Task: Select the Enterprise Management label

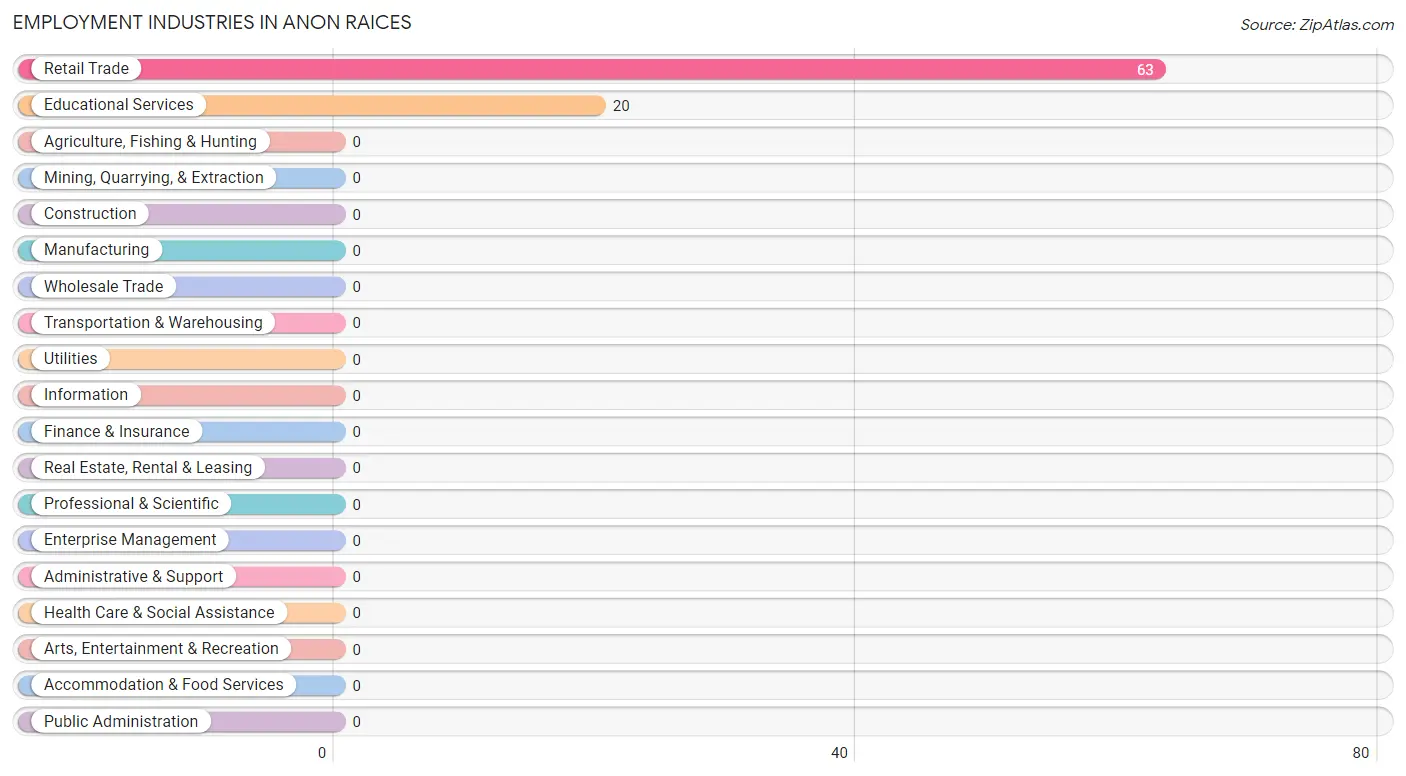Action: [130, 539]
